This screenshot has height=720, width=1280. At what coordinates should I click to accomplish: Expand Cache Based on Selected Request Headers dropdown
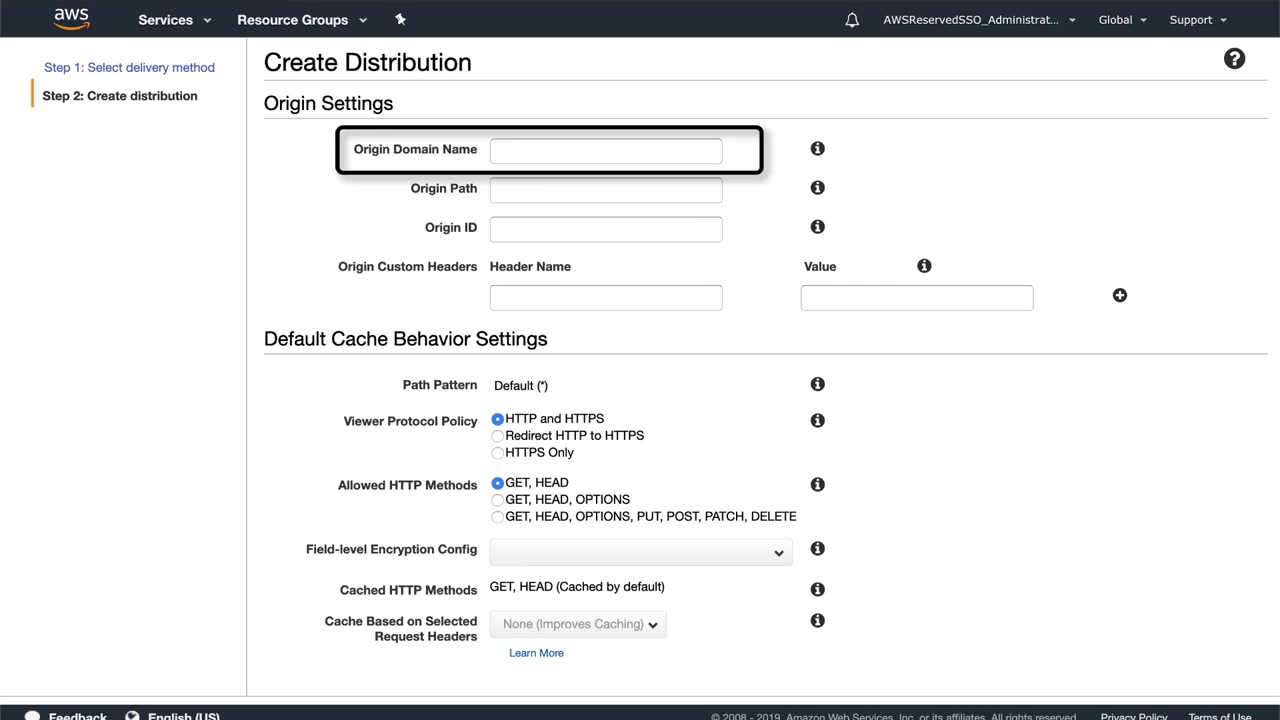click(578, 624)
